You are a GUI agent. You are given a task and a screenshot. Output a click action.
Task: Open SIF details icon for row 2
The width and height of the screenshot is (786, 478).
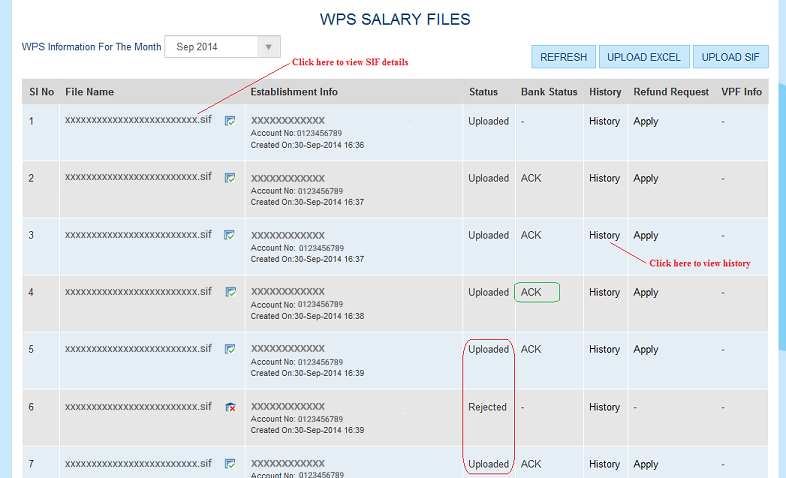coord(230,178)
